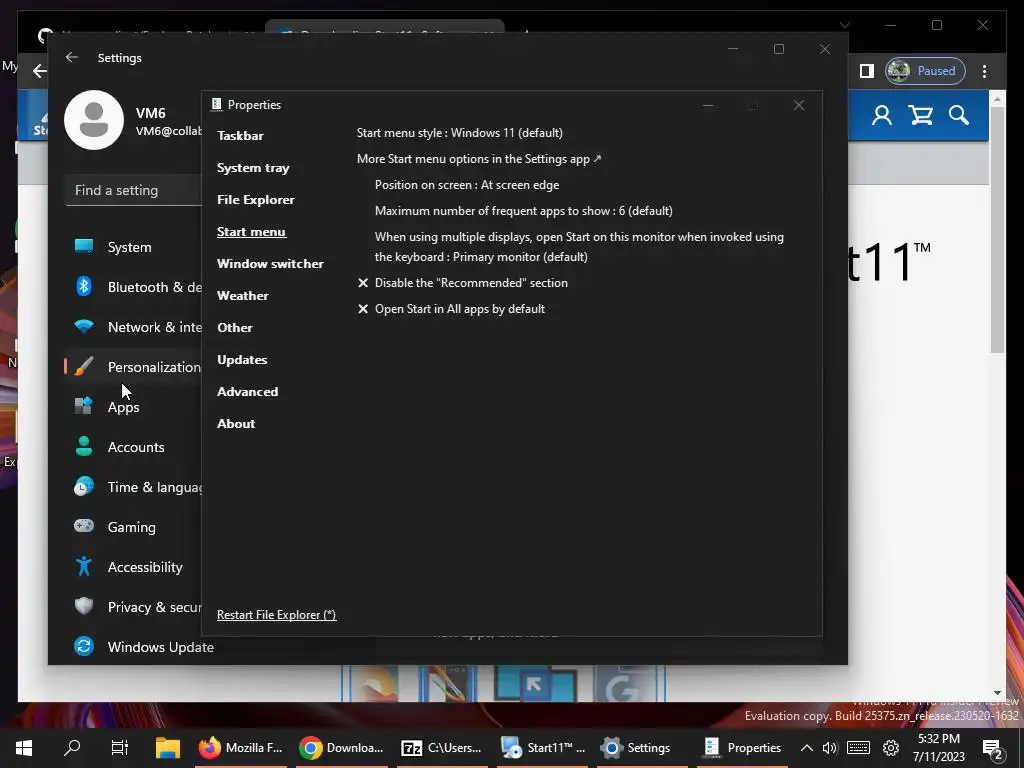This screenshot has height=768, width=1024.
Task: Switch to Settings taskbar item
Action: [637, 748]
